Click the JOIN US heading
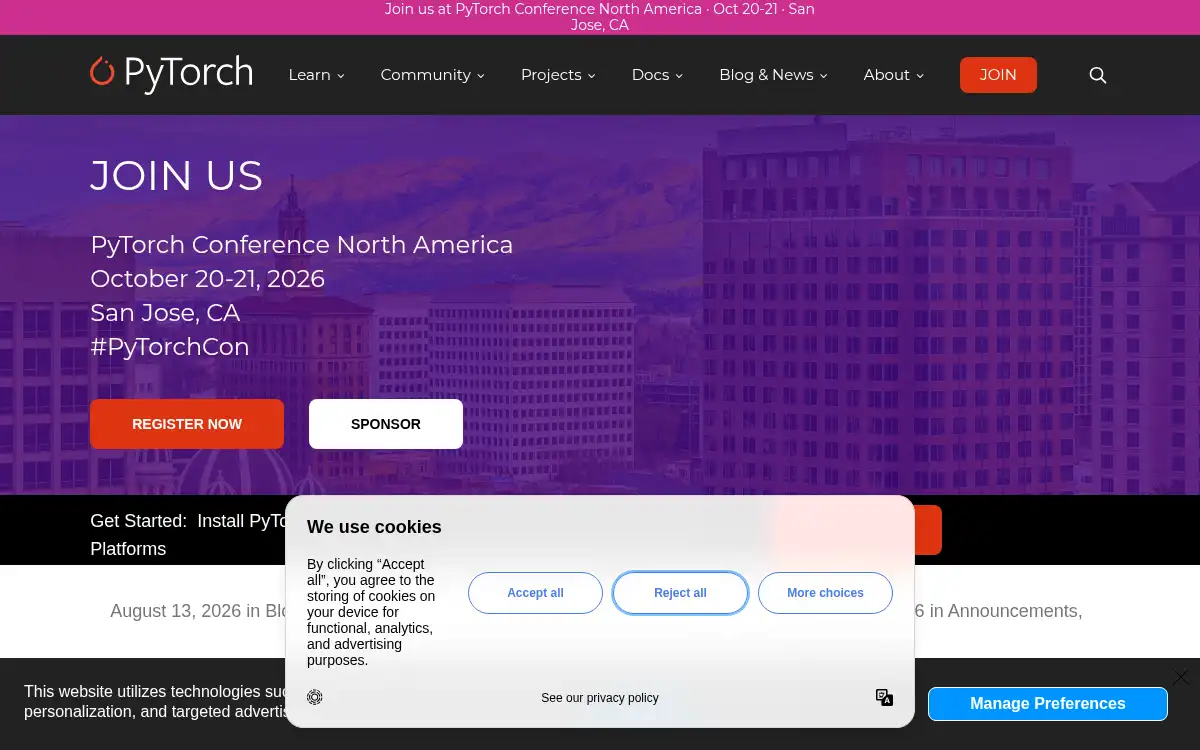 (x=177, y=176)
